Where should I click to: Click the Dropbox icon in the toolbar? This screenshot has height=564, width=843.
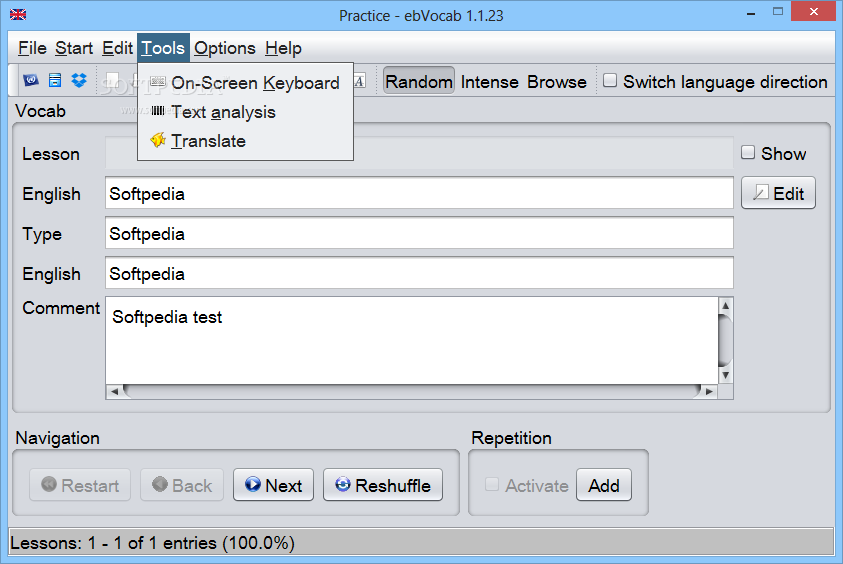tap(79, 81)
